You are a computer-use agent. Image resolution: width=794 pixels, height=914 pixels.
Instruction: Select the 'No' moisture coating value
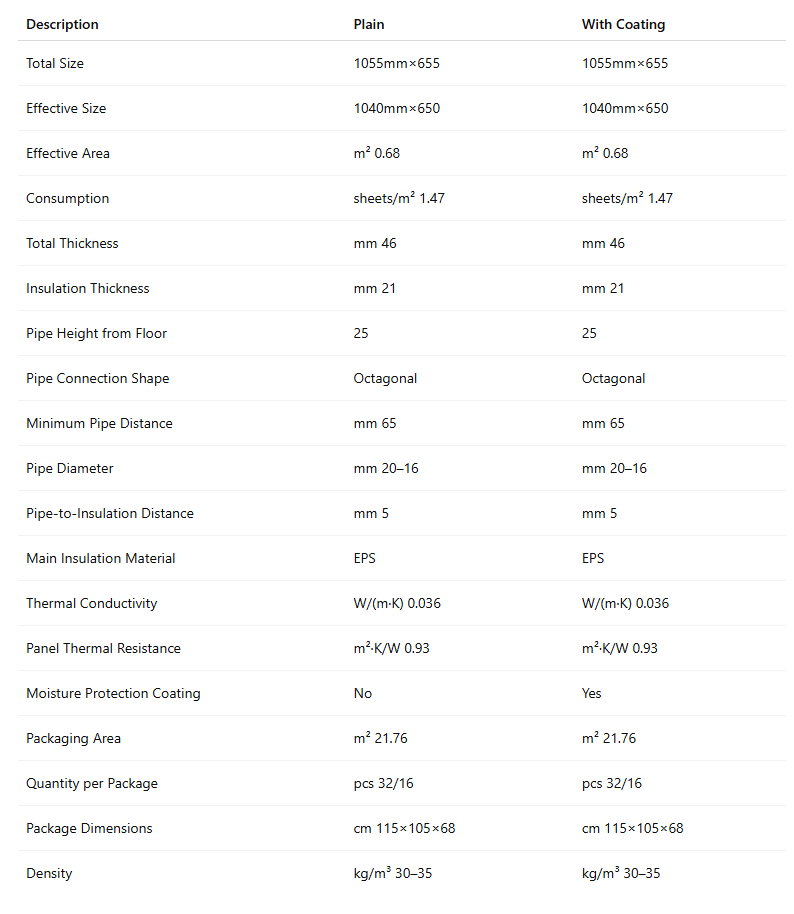[363, 693]
